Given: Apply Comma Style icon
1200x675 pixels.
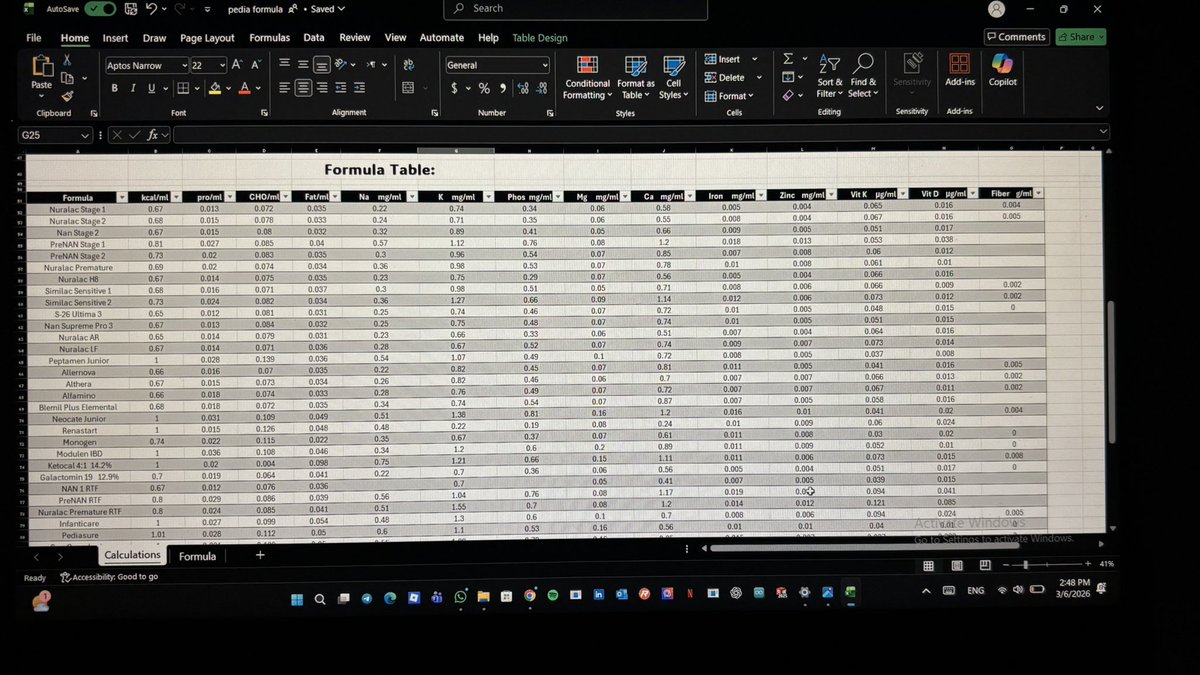Looking at the screenshot, I should click(503, 88).
